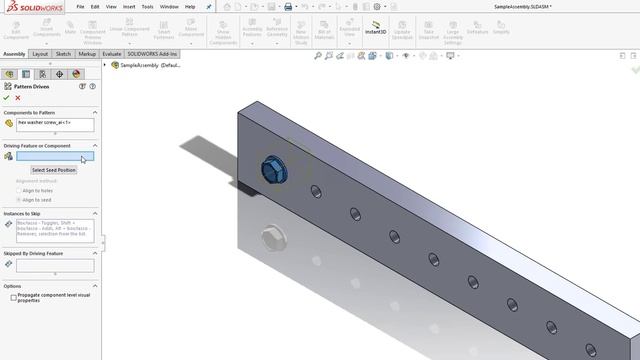
Task: Accept Pattern Driven with green checkmark
Action: point(6,98)
